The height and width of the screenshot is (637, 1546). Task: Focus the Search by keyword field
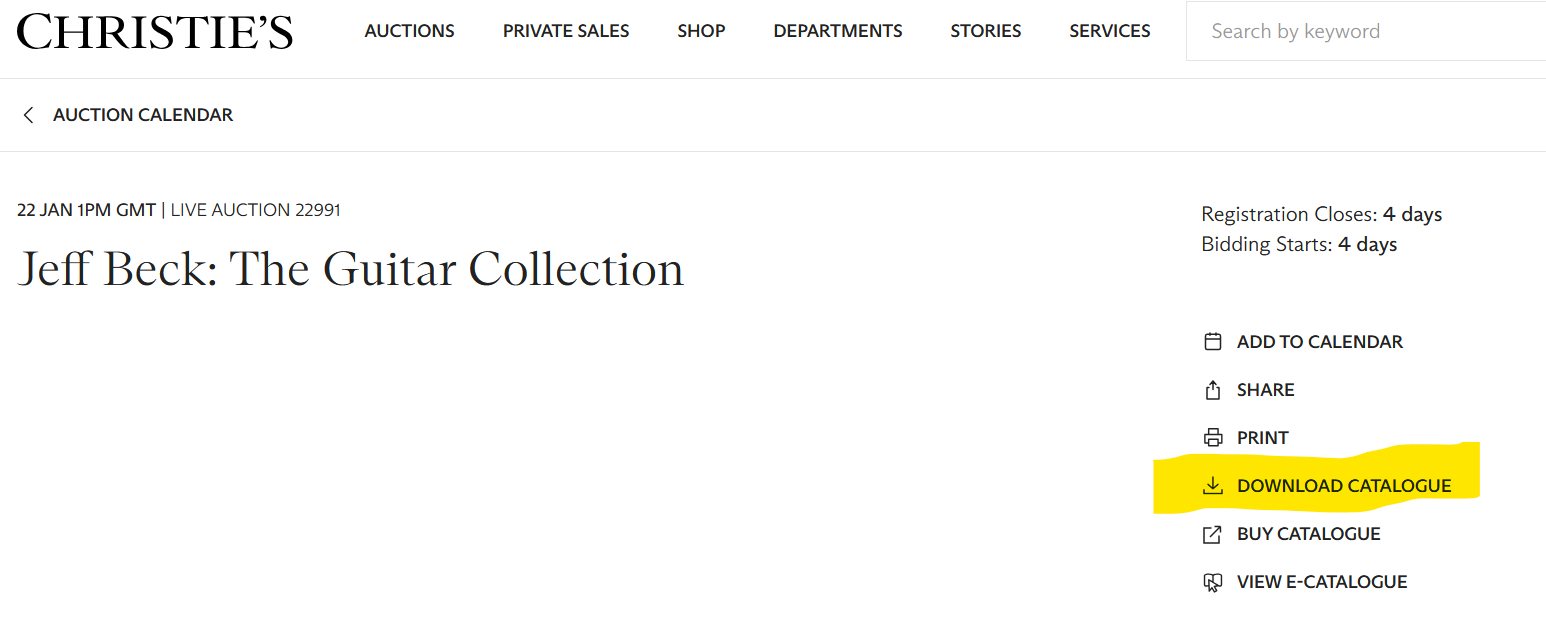tap(1366, 31)
